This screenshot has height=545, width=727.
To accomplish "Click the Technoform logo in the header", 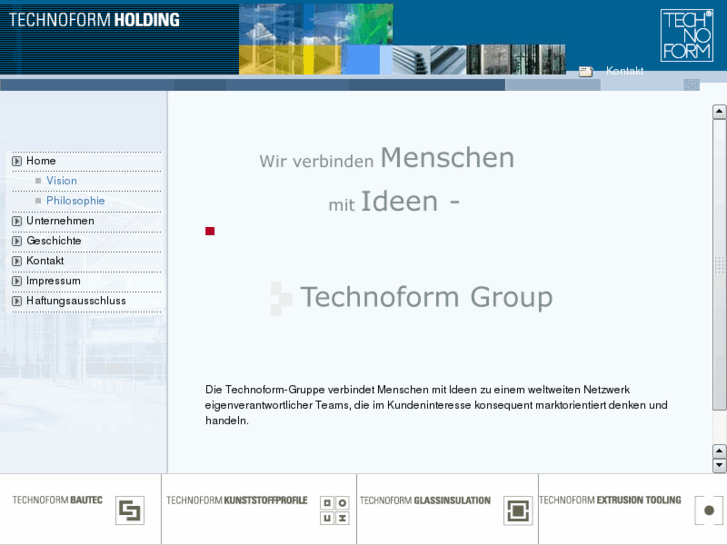I will [687, 35].
